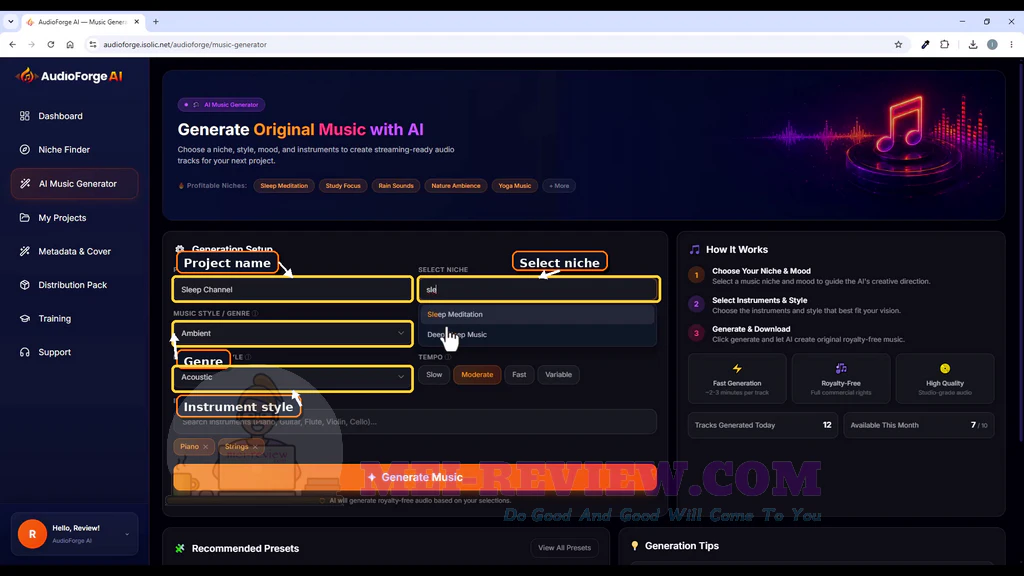Click the instrument search field

point(415,422)
